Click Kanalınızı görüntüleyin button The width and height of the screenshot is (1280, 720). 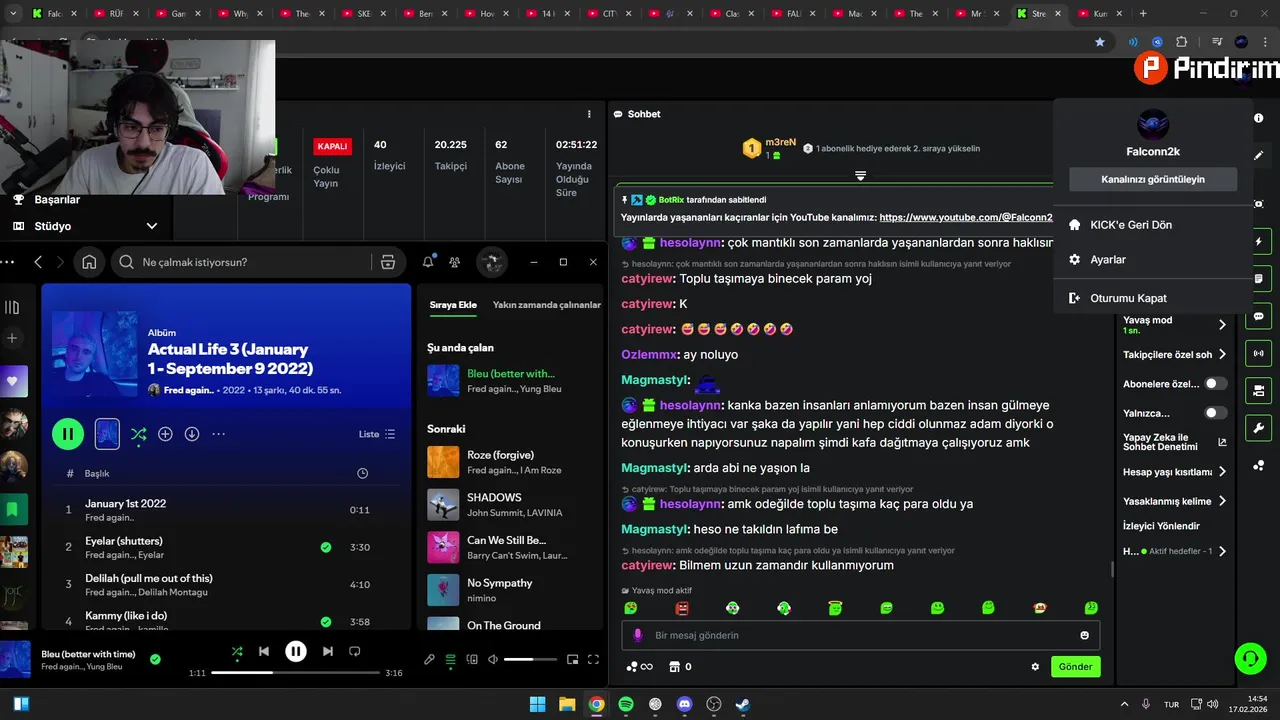point(1153,179)
